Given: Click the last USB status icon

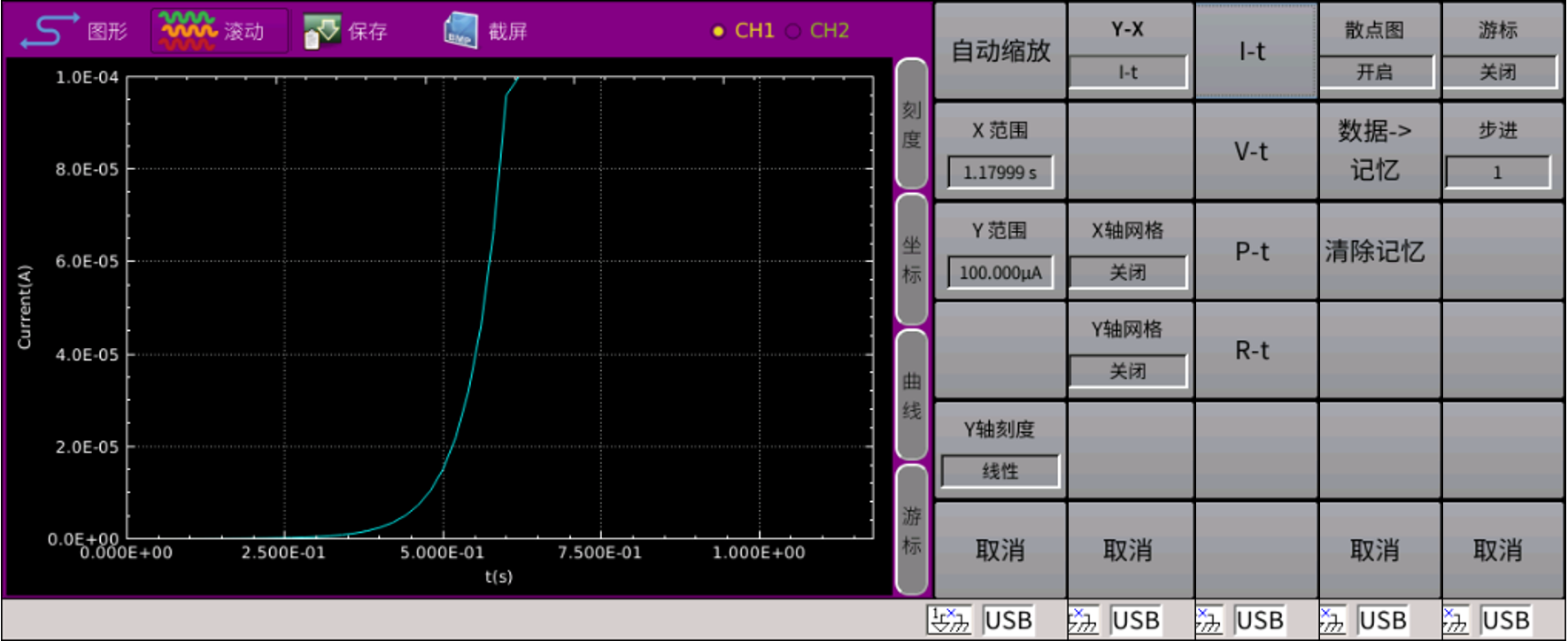Looking at the screenshot, I should (x=1456, y=620).
